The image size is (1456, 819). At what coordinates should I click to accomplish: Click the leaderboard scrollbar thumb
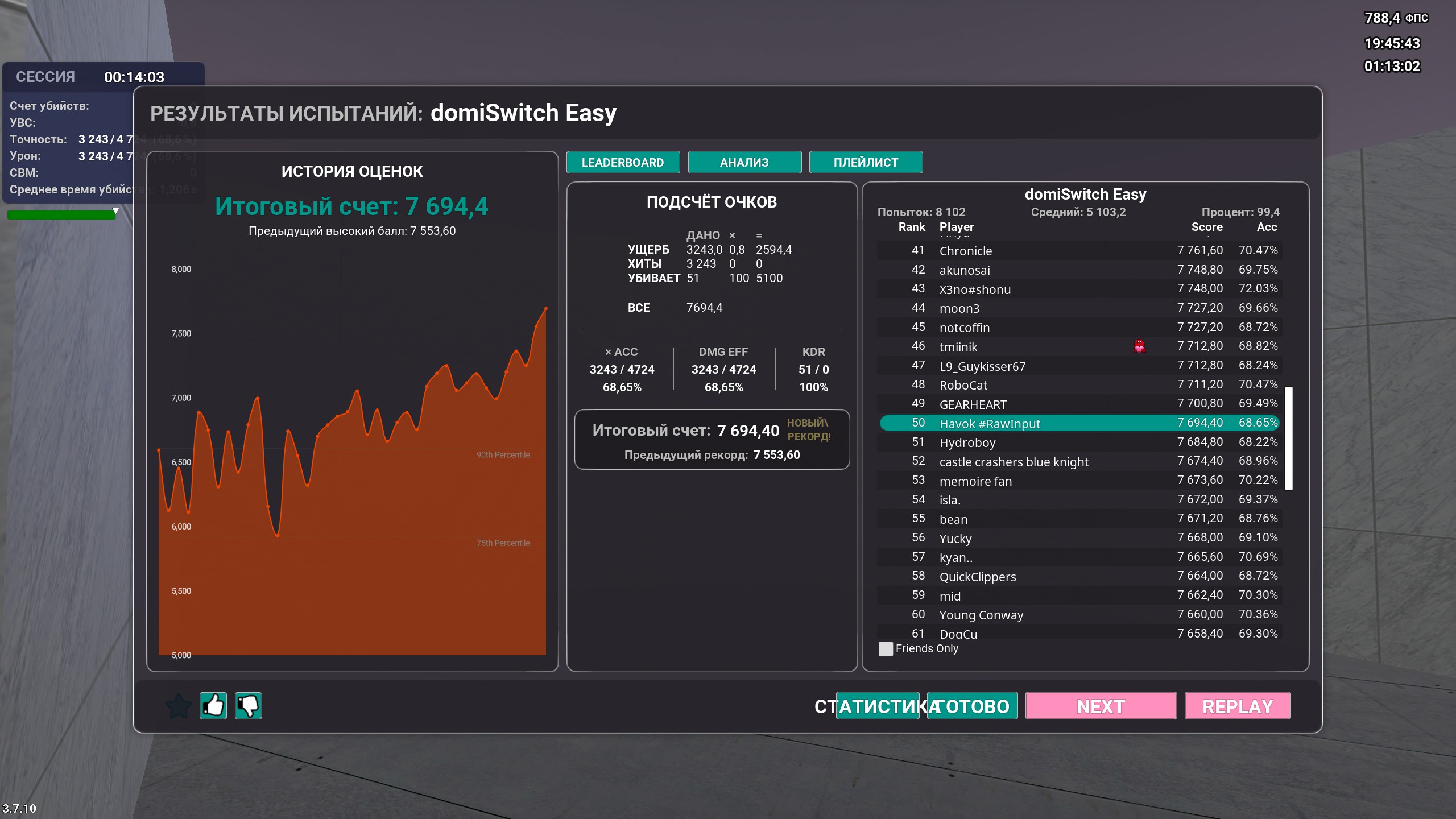(1289, 438)
